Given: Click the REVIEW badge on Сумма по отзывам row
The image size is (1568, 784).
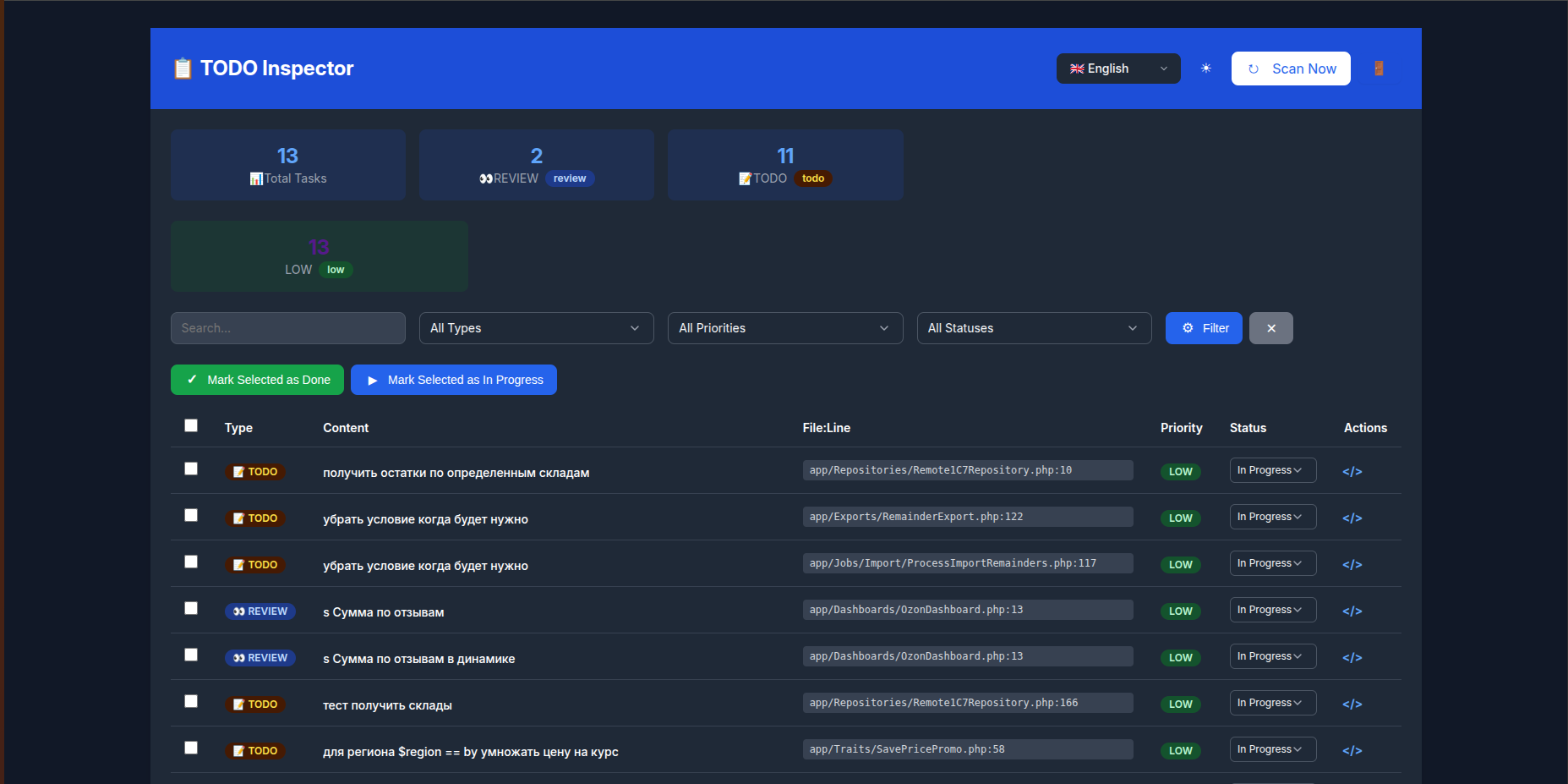Looking at the screenshot, I should [x=260, y=611].
